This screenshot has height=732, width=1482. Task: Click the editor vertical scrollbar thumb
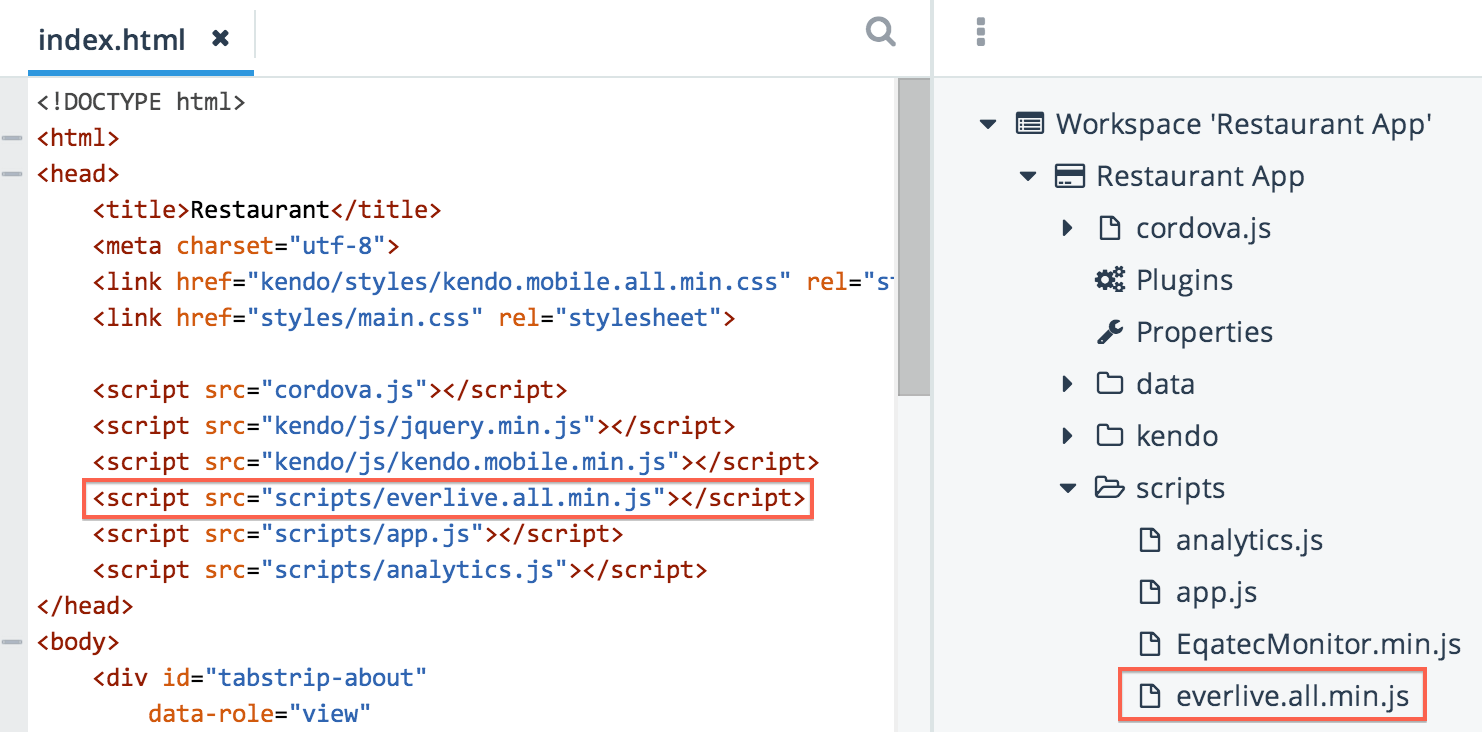(913, 238)
